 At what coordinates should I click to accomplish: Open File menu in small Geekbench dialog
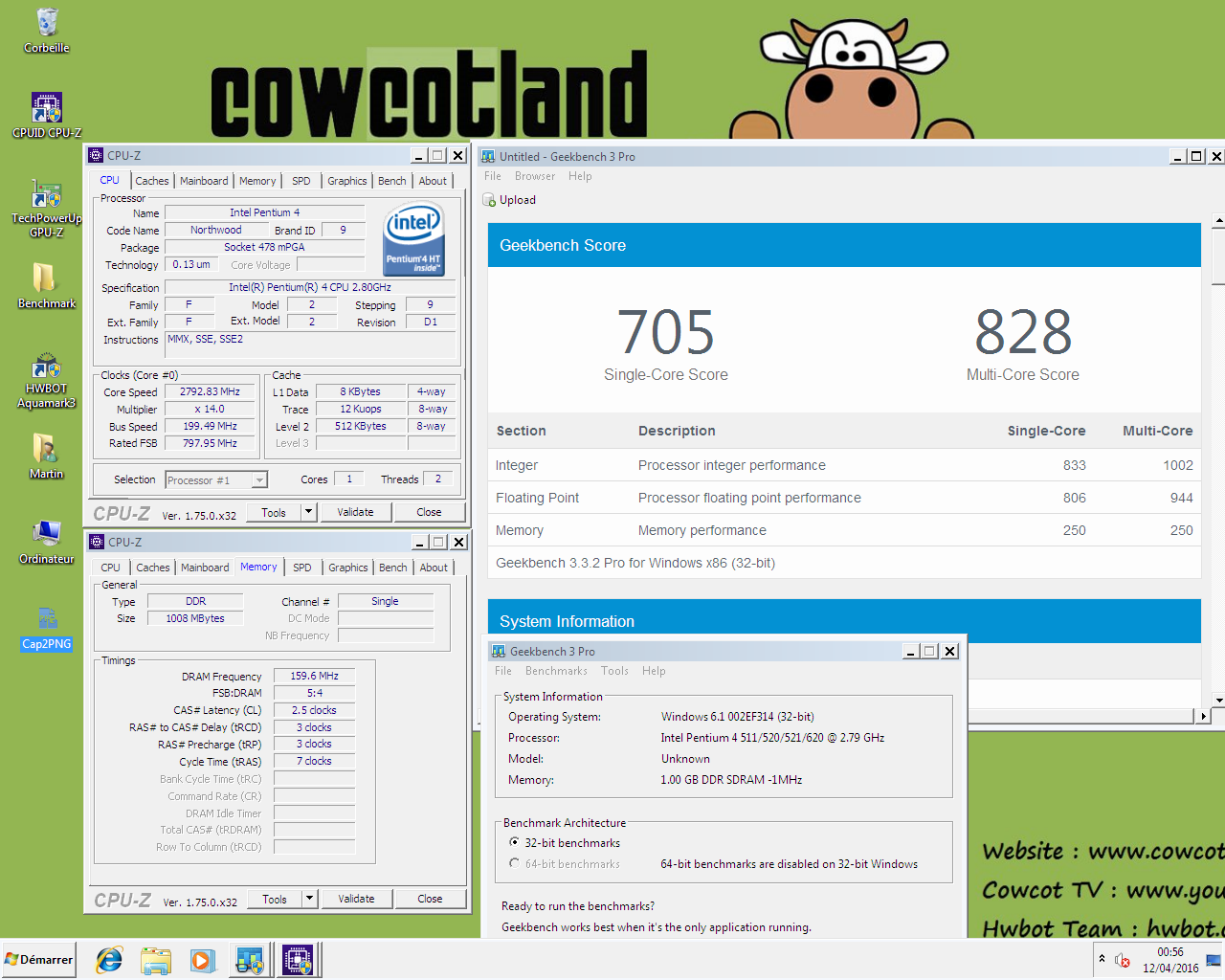(503, 671)
